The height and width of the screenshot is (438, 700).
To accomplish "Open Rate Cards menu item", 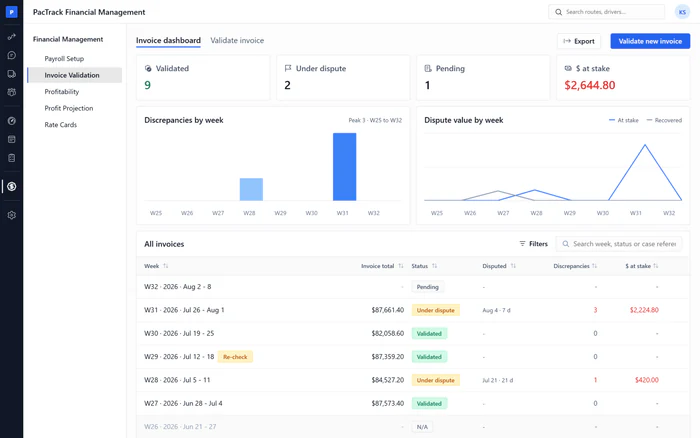I will point(60,125).
